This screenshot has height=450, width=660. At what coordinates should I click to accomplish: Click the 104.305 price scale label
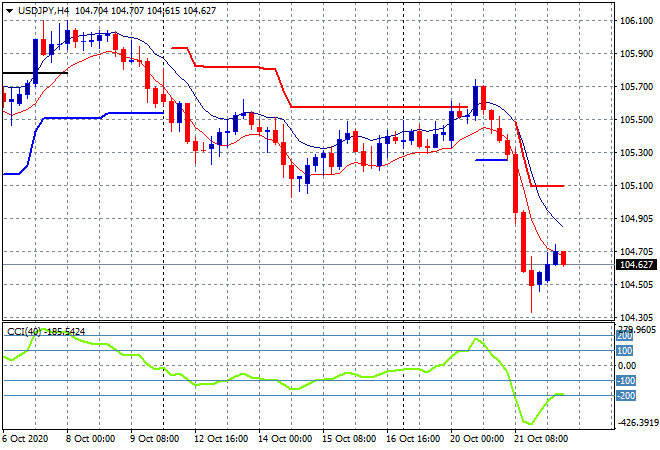click(636, 317)
